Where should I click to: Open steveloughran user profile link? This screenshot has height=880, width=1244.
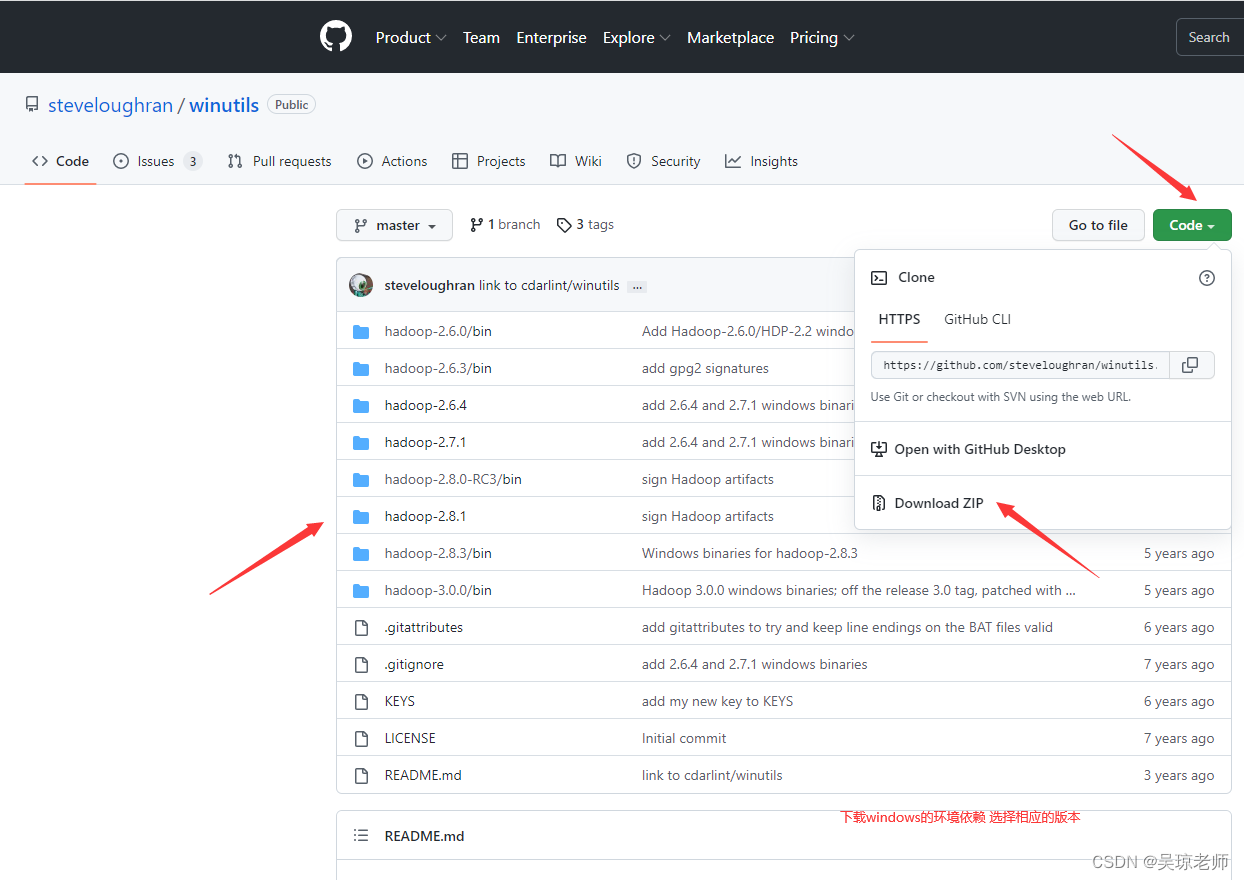(x=110, y=105)
